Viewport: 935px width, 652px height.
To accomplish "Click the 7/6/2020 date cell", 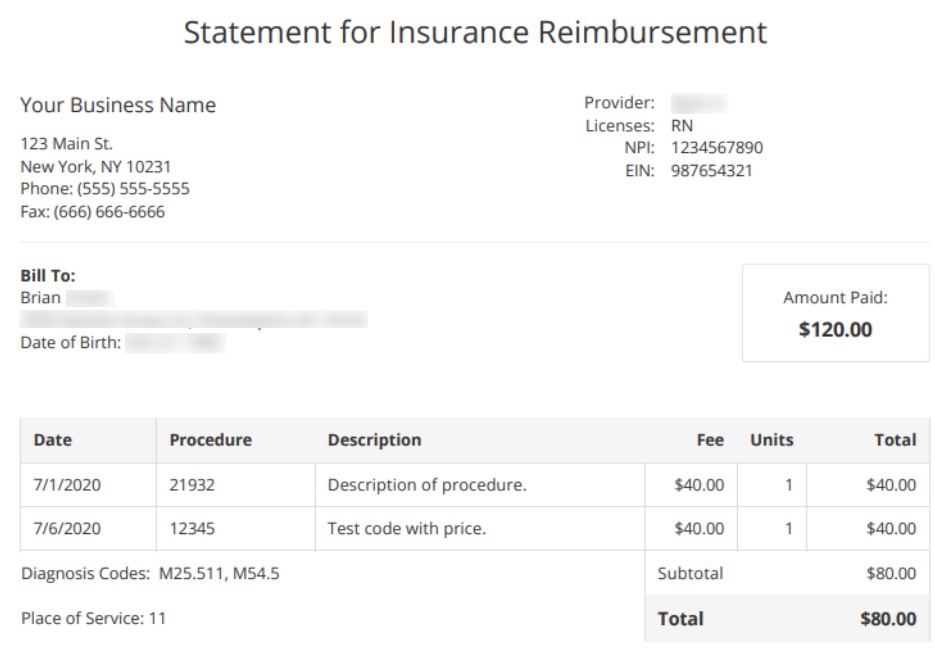I will (x=67, y=529).
